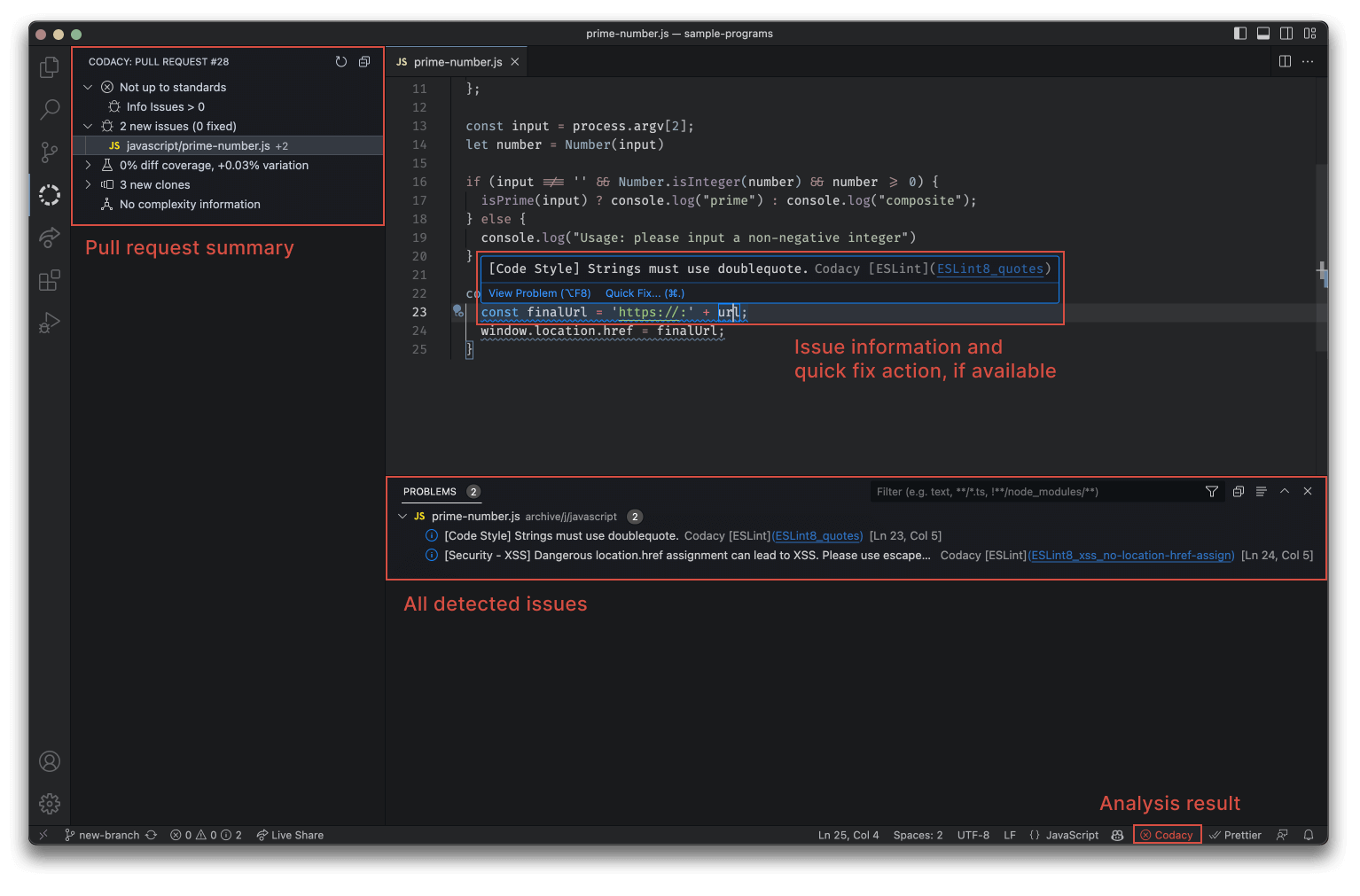
Task: Change end of line sequence LF
Action: (1010, 835)
